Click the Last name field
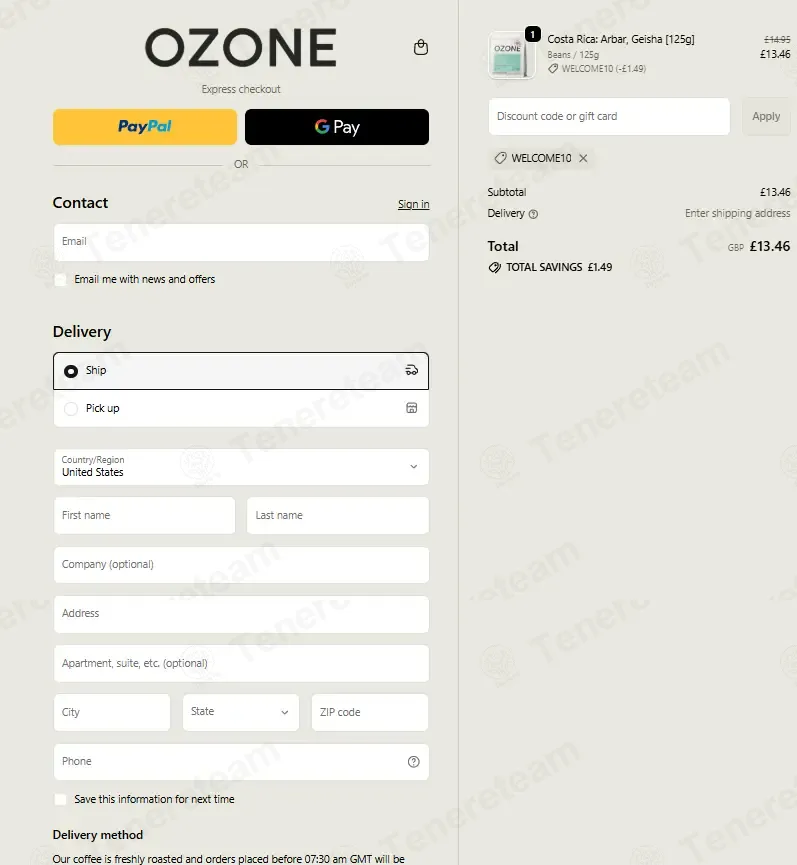This screenshot has width=797, height=865. (x=338, y=515)
